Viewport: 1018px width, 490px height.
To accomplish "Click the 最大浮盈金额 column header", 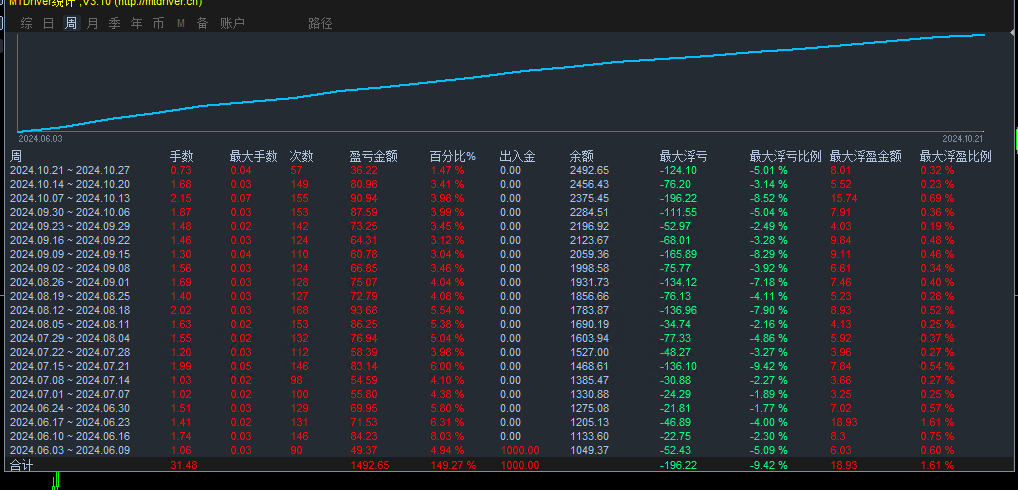I will pyautogui.click(x=866, y=156).
